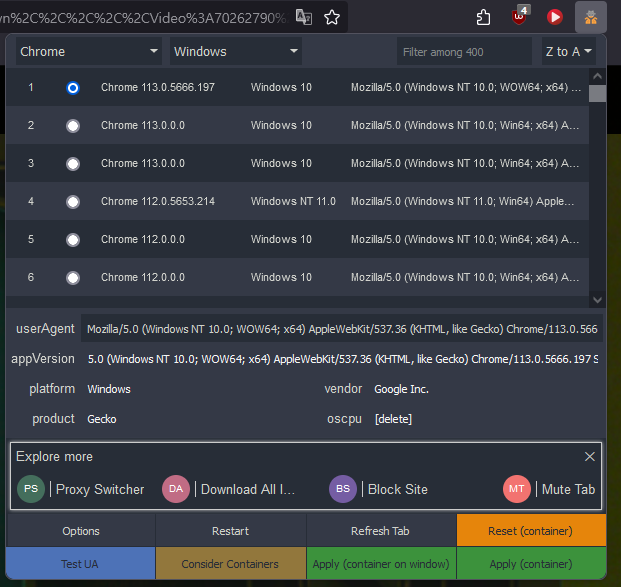The height and width of the screenshot is (587, 621).
Task: Click the Chrome 113.0.0.0 text in row 2
Action: click(143, 125)
